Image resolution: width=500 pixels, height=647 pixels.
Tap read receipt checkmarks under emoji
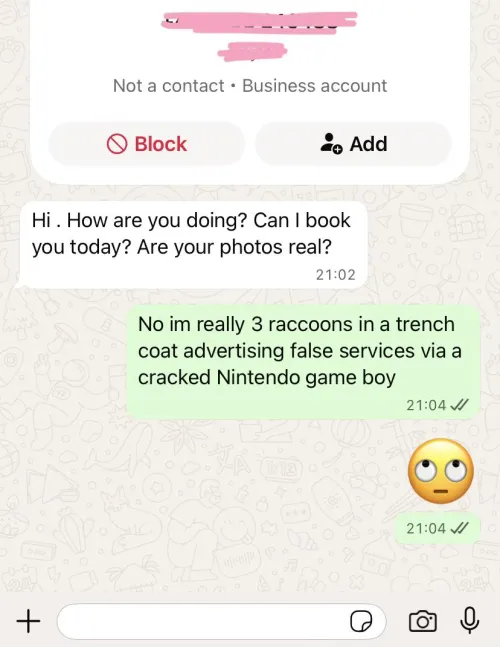point(459,528)
